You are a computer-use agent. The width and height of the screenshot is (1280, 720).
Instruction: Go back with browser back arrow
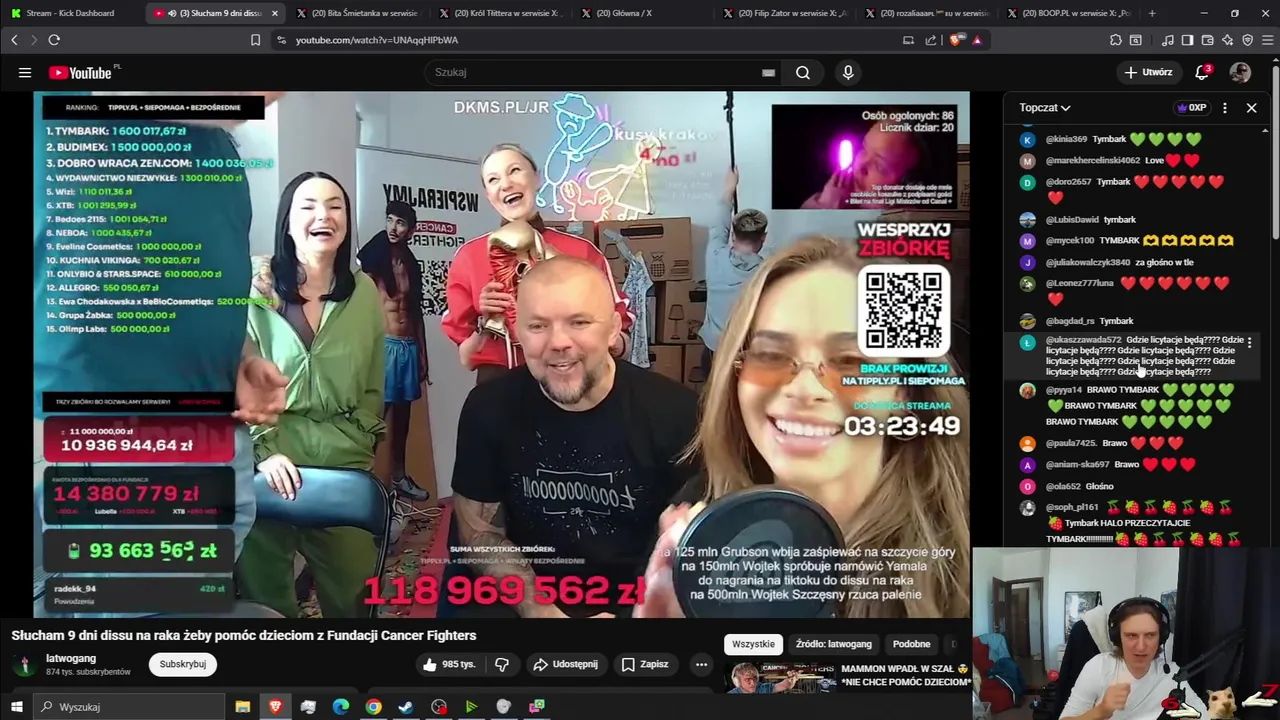[x=14, y=40]
